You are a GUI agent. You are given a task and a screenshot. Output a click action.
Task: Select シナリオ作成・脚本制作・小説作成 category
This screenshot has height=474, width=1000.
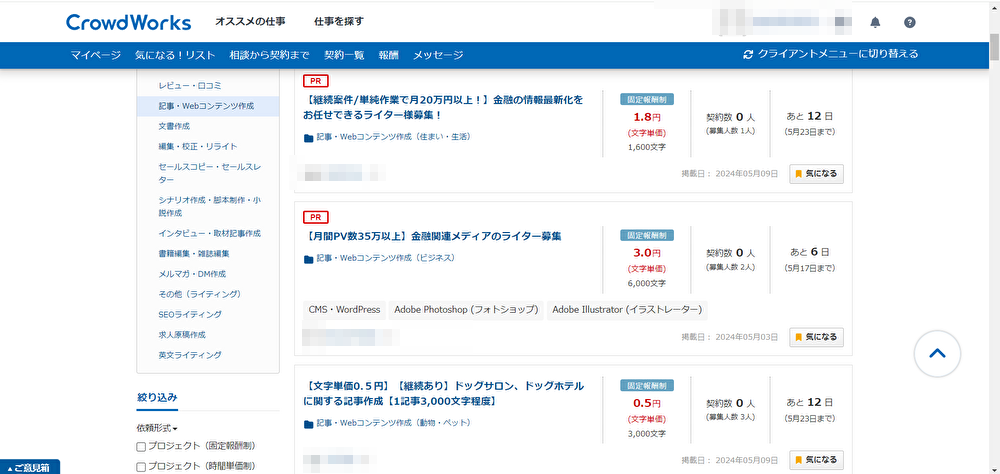coord(208,206)
